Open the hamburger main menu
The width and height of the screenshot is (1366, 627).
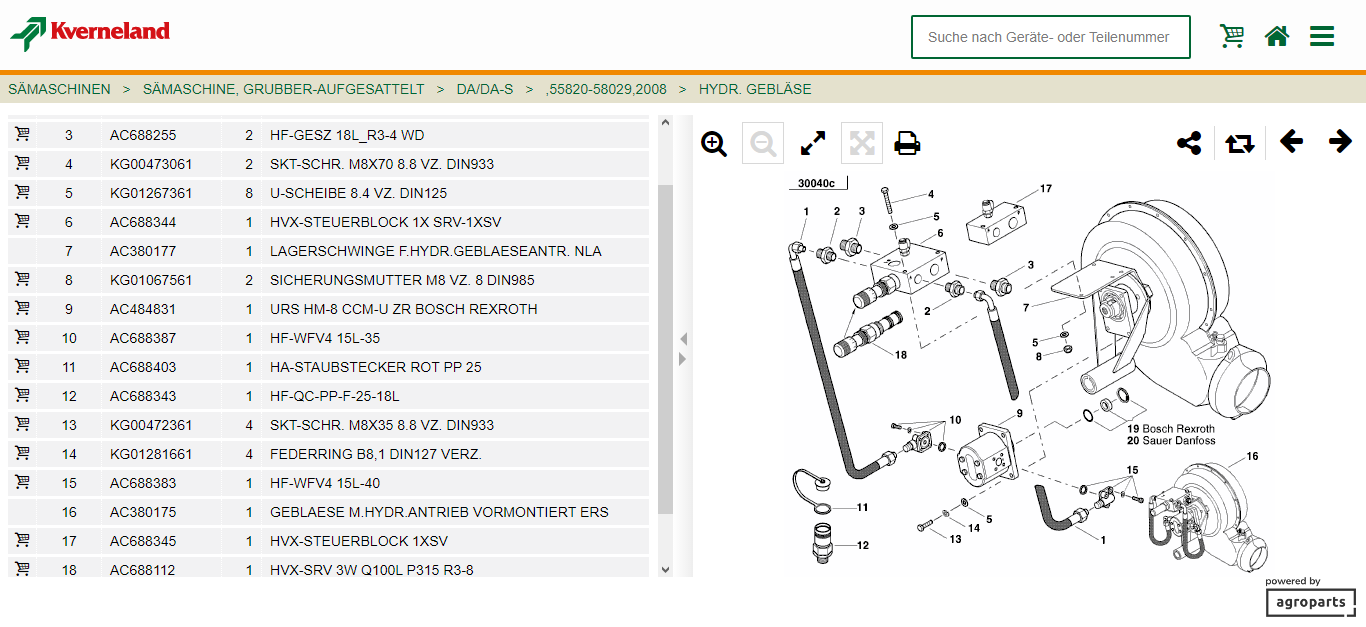(x=1322, y=37)
